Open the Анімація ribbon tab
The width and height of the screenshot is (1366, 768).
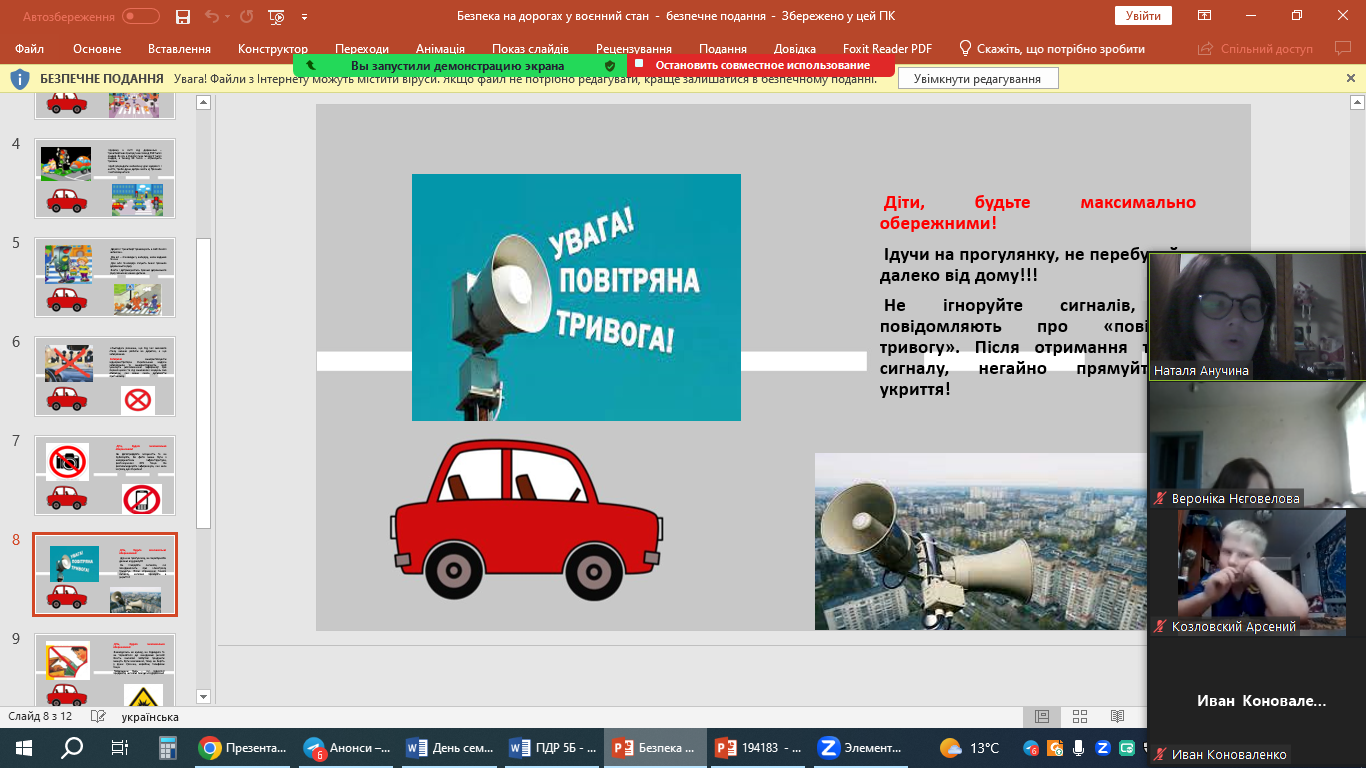[440, 49]
